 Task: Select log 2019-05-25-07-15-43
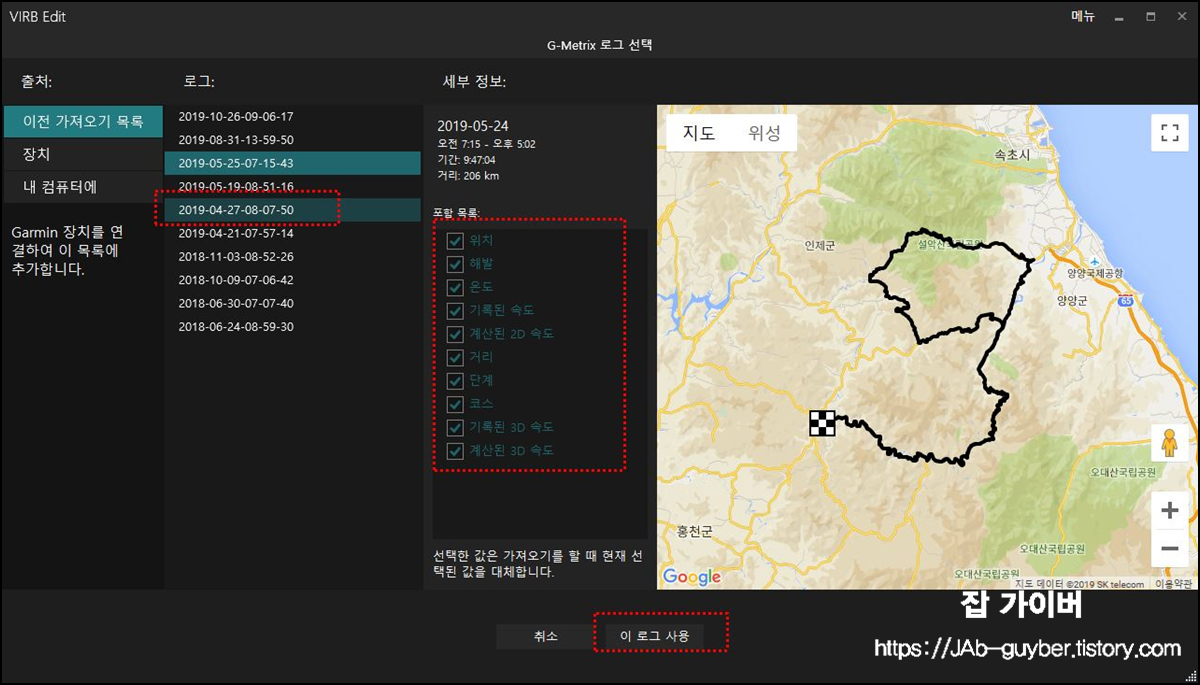point(293,163)
